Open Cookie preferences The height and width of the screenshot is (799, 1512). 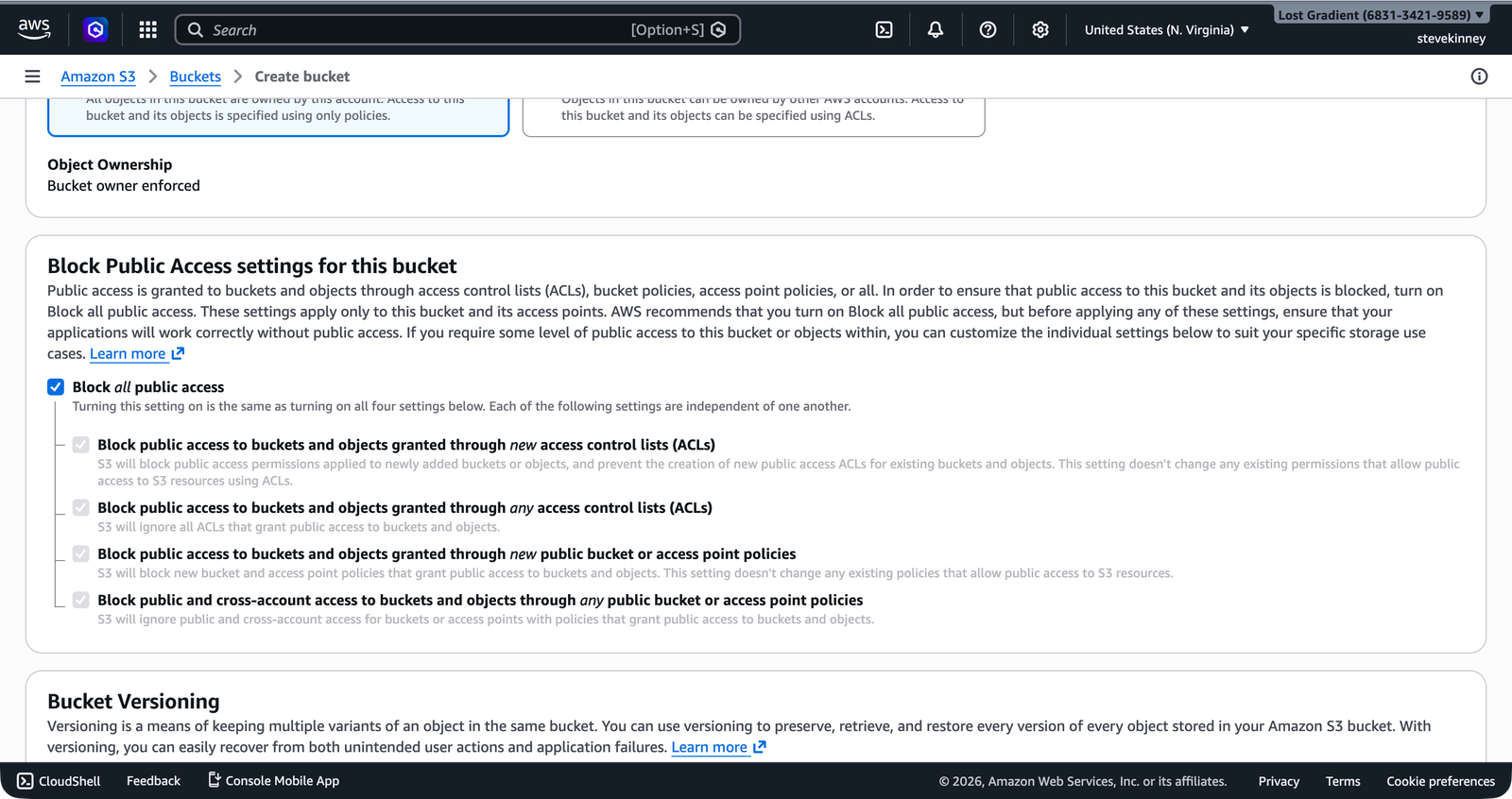(1440, 781)
